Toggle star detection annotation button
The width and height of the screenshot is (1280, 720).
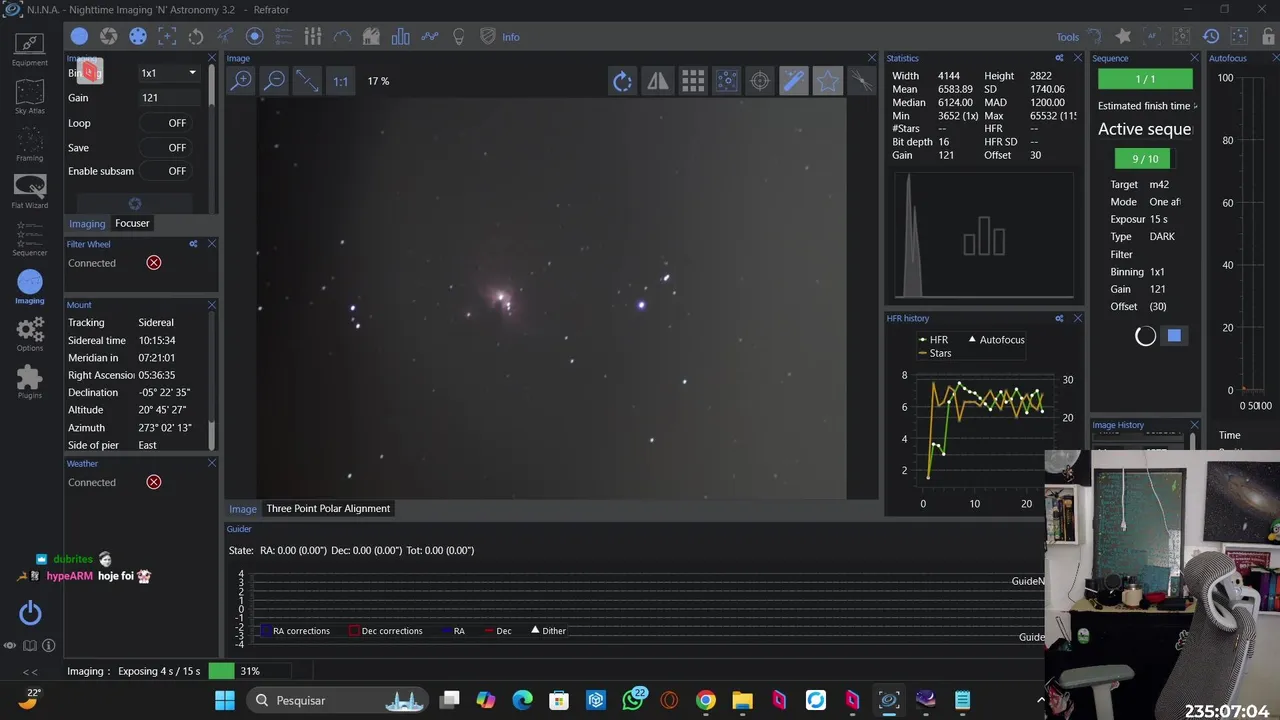726,81
